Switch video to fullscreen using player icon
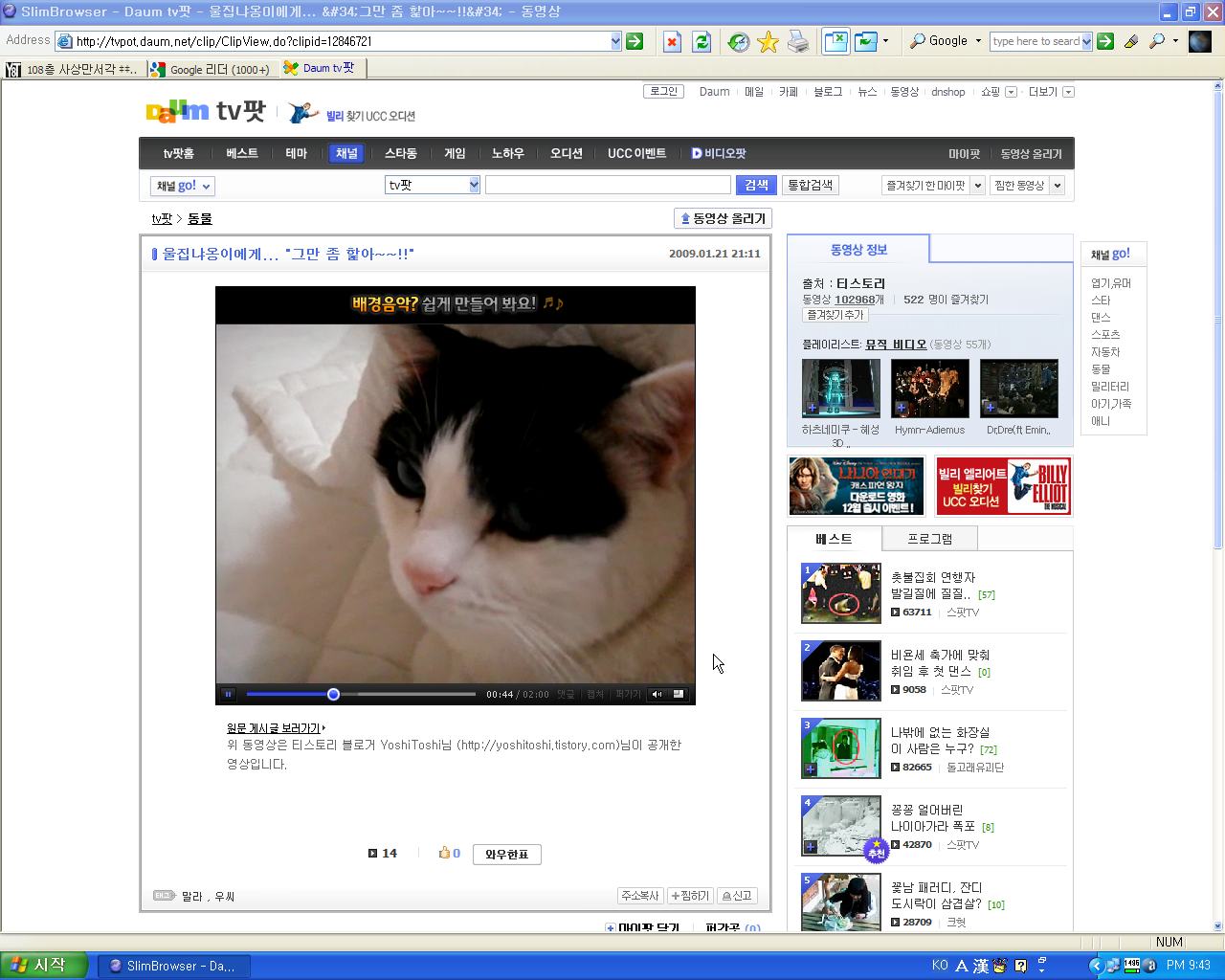 [679, 694]
